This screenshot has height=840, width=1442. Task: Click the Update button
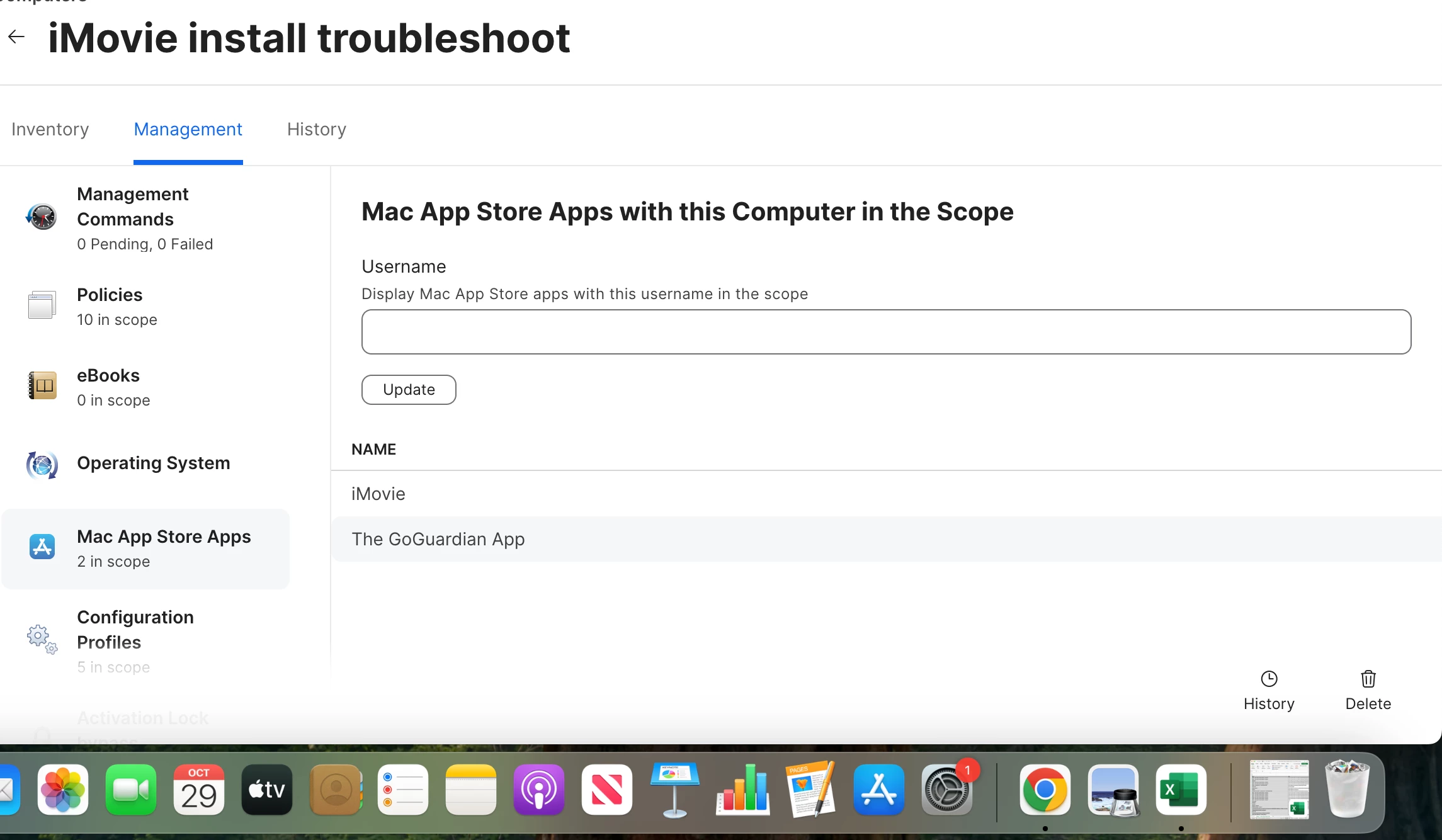(x=409, y=390)
